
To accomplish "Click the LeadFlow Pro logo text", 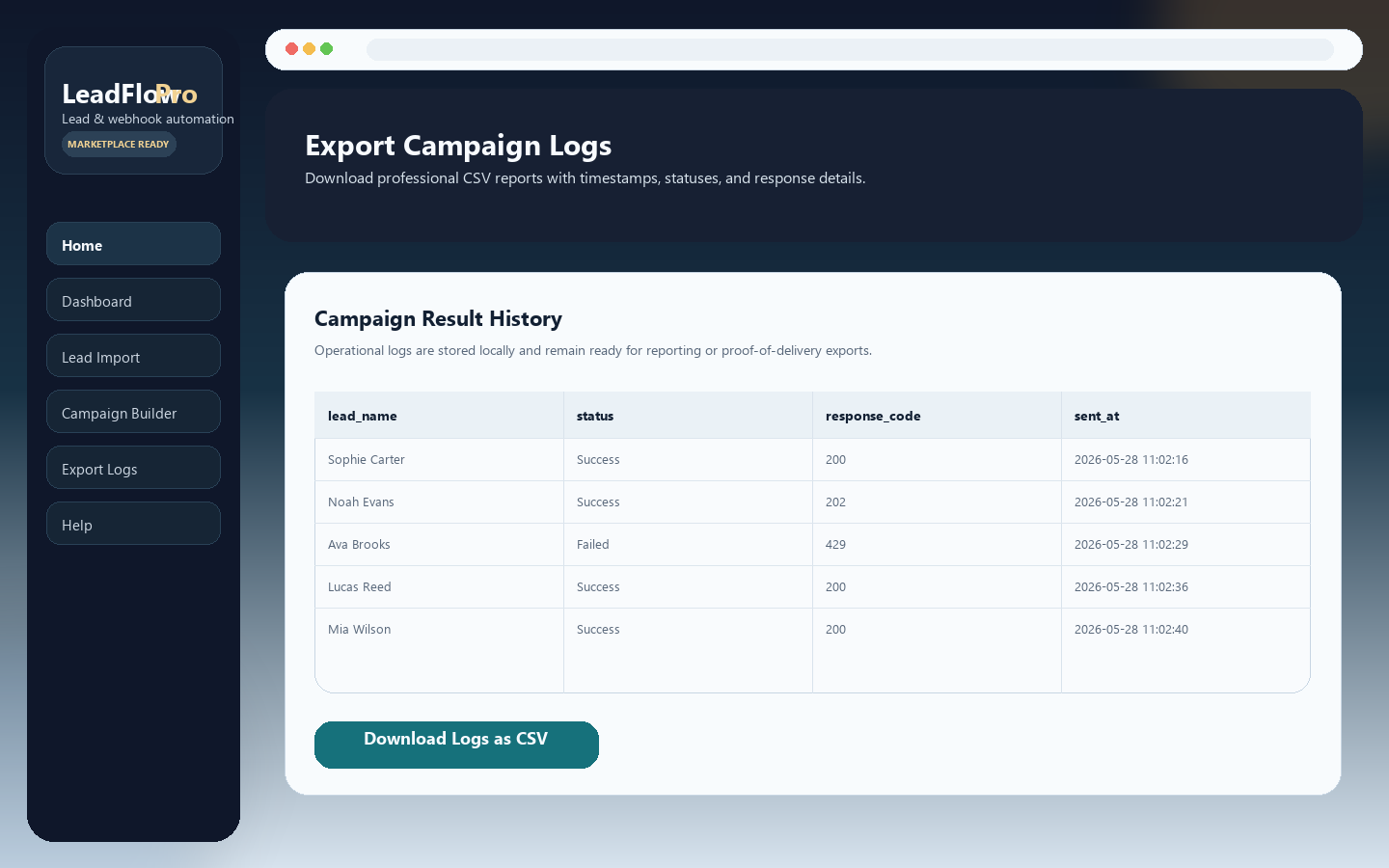I will pos(129,94).
